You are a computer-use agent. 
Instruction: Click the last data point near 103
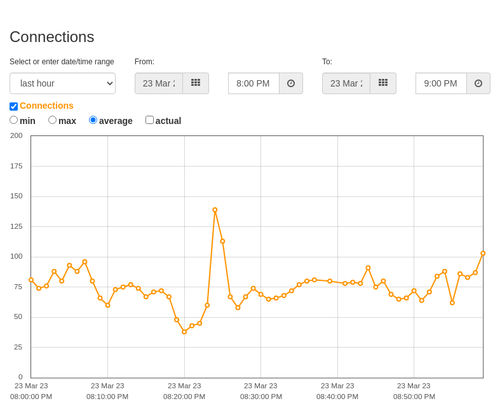coord(483,253)
